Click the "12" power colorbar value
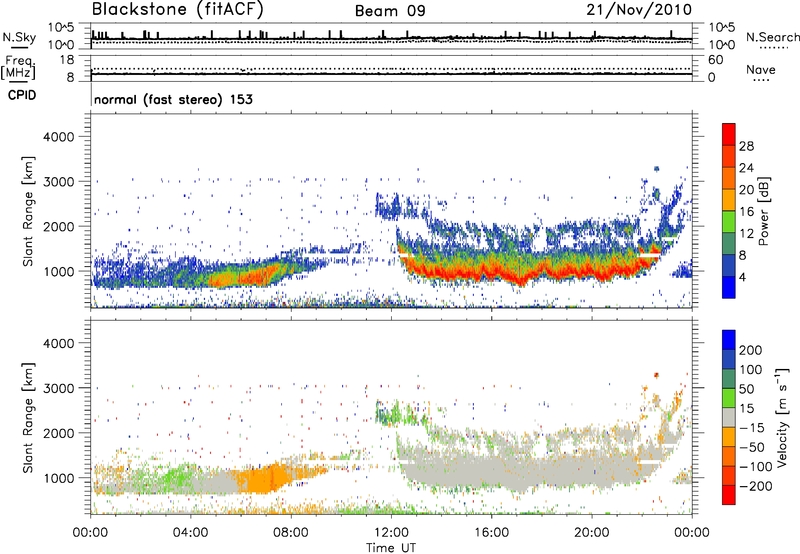The width and height of the screenshot is (800, 554). [746, 234]
